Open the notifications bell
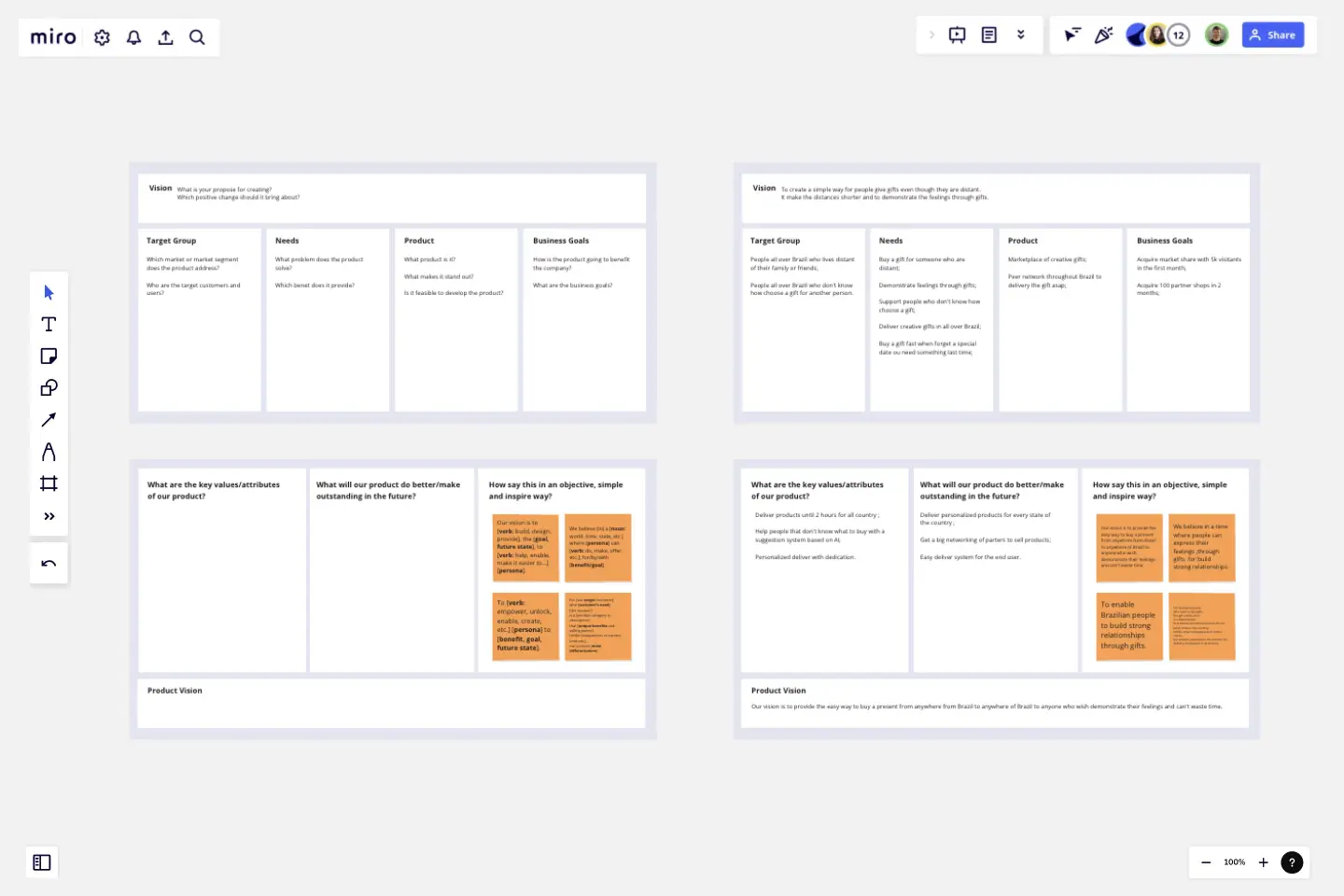Viewport: 1344px width, 896px height. pyautogui.click(x=133, y=37)
